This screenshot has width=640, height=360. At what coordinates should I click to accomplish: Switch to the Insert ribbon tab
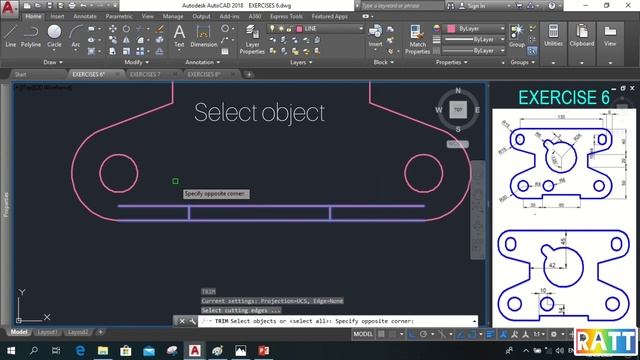tap(58, 16)
